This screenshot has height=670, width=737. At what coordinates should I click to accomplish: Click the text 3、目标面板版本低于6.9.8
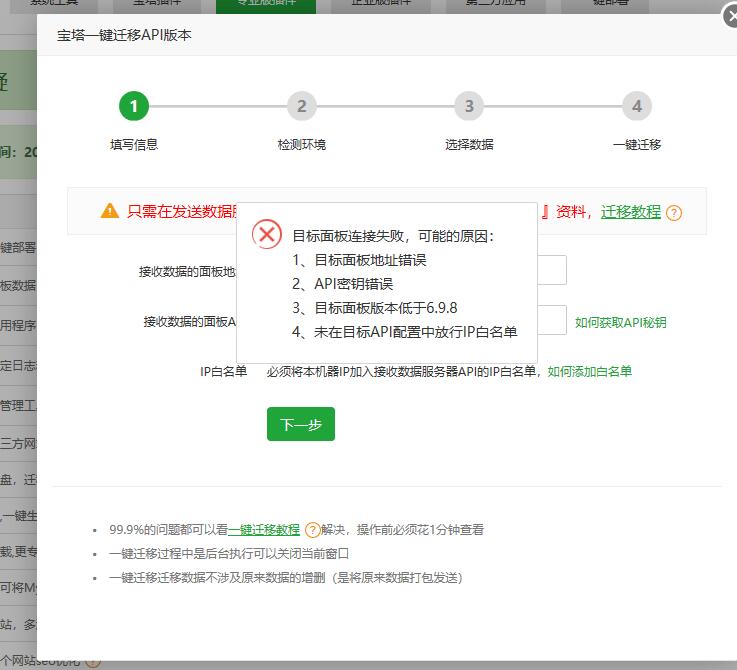pos(375,308)
